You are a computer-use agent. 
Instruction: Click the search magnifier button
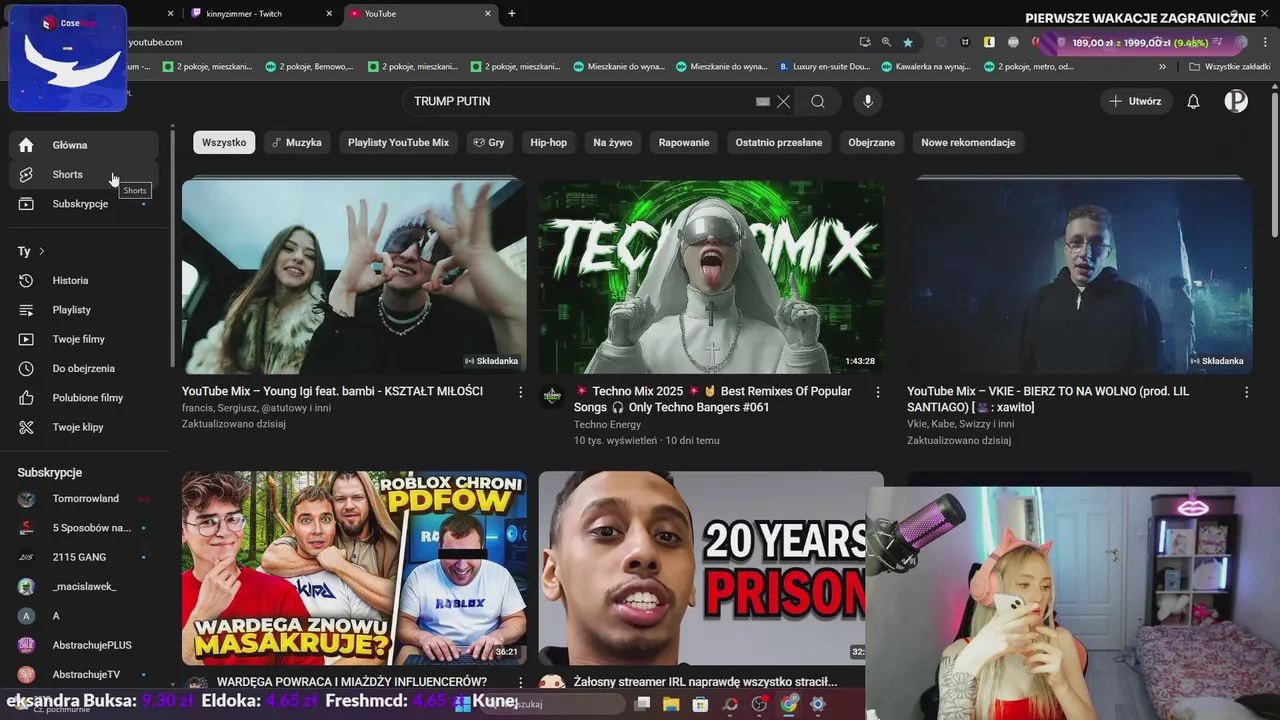(818, 101)
